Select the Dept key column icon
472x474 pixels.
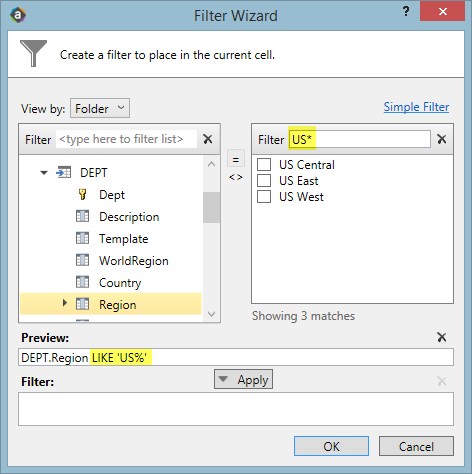[82, 194]
